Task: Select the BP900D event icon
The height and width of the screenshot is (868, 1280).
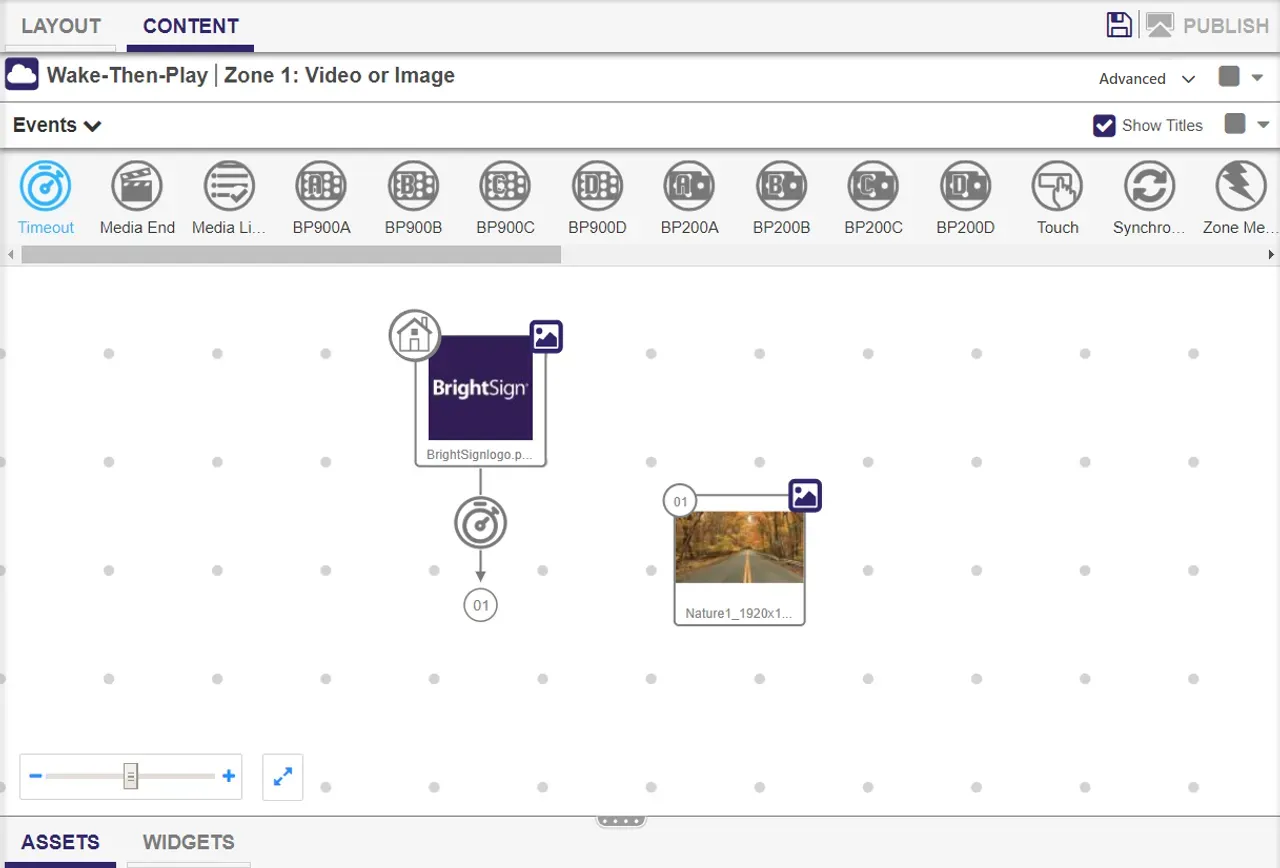Action: (x=597, y=186)
